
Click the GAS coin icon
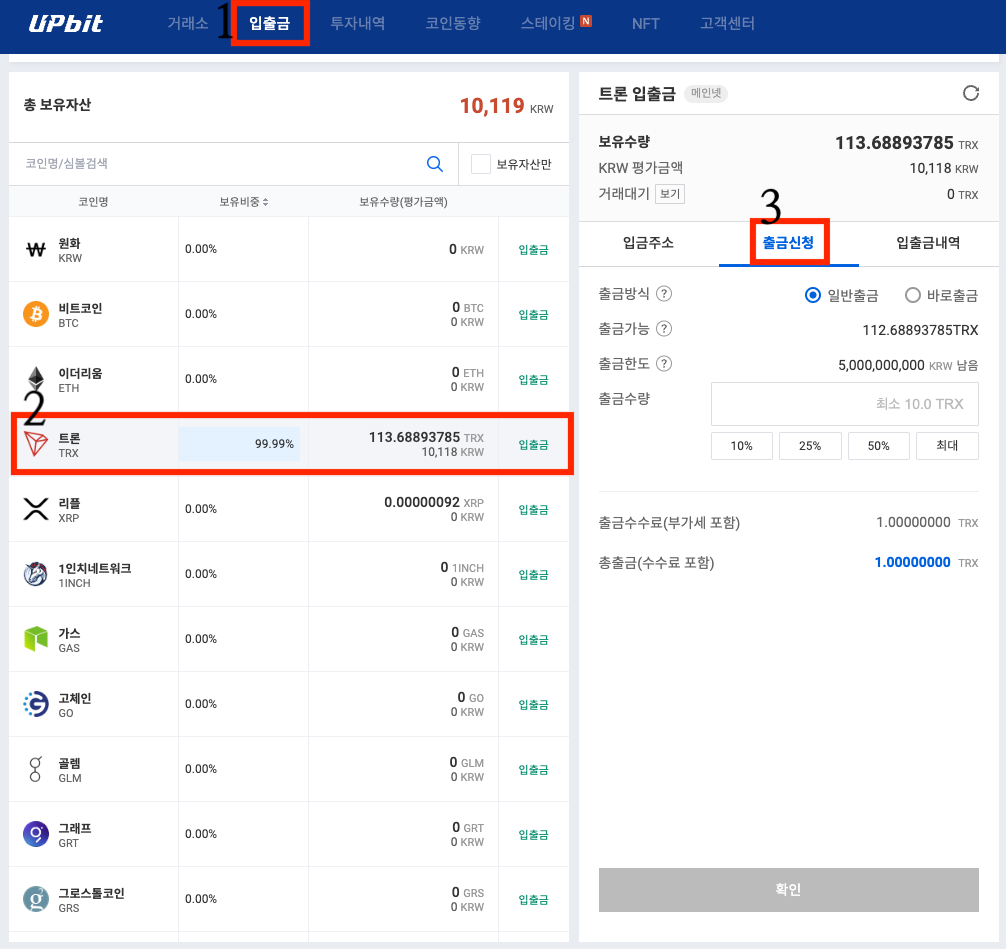(x=36, y=639)
